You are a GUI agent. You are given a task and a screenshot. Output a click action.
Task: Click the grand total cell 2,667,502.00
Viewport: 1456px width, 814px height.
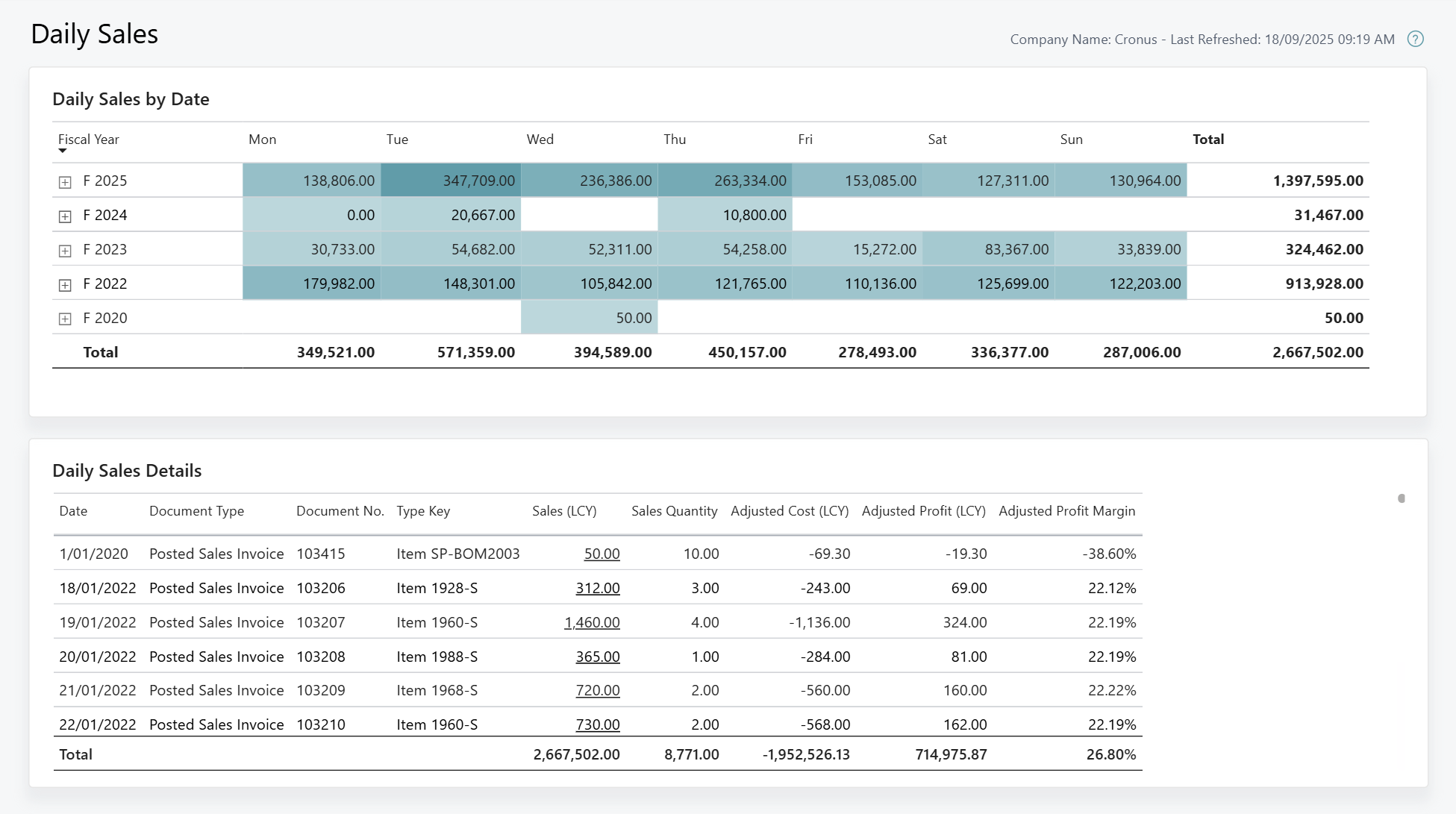(x=1316, y=351)
